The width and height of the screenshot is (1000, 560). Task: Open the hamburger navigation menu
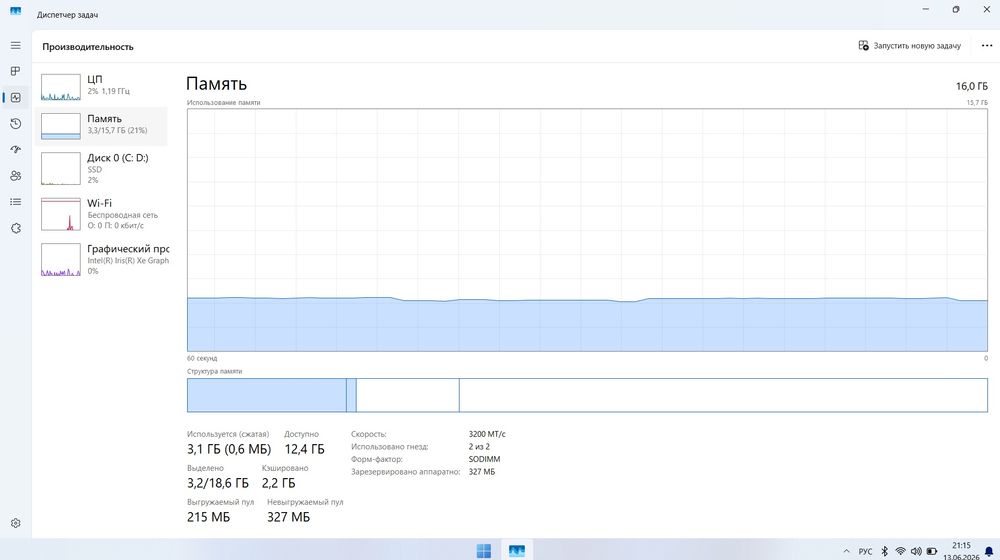tap(15, 45)
